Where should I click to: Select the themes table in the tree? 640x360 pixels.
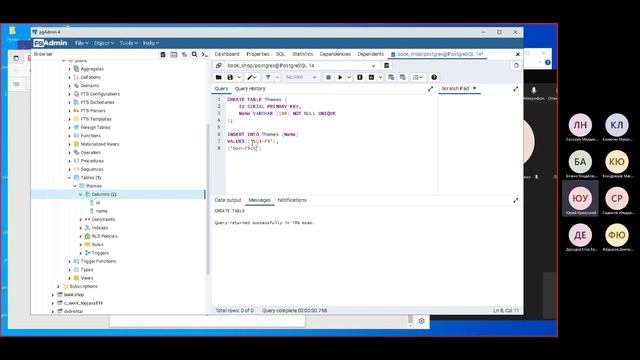(x=94, y=186)
